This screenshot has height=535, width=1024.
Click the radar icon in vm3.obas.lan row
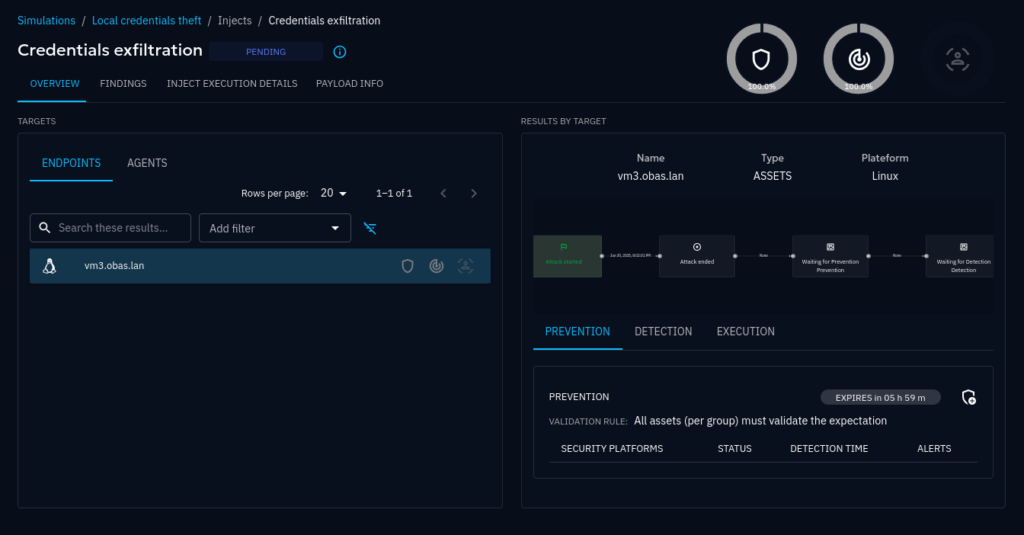pyautogui.click(x=436, y=266)
